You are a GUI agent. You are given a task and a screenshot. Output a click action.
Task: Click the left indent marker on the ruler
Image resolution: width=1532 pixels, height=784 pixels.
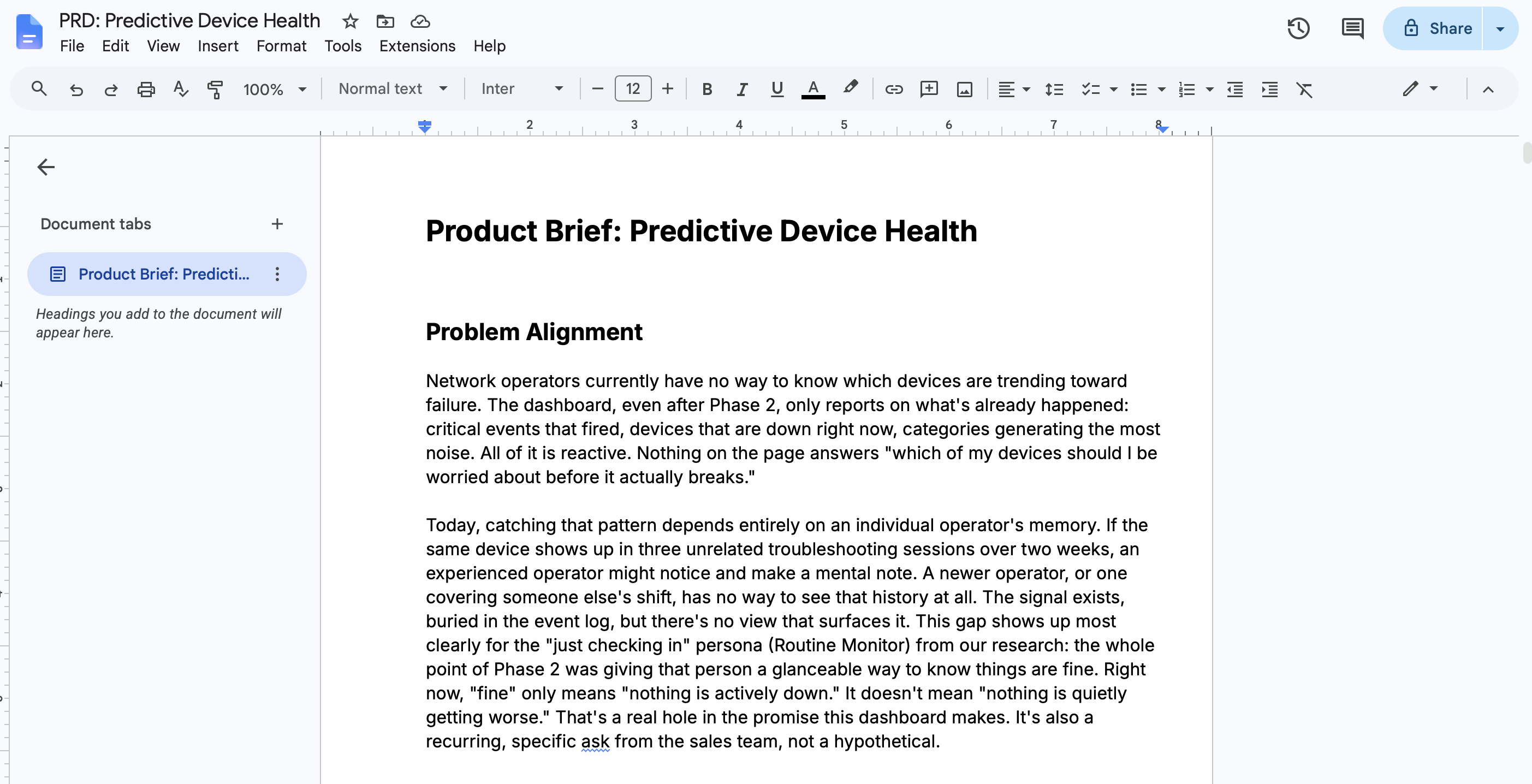(425, 126)
